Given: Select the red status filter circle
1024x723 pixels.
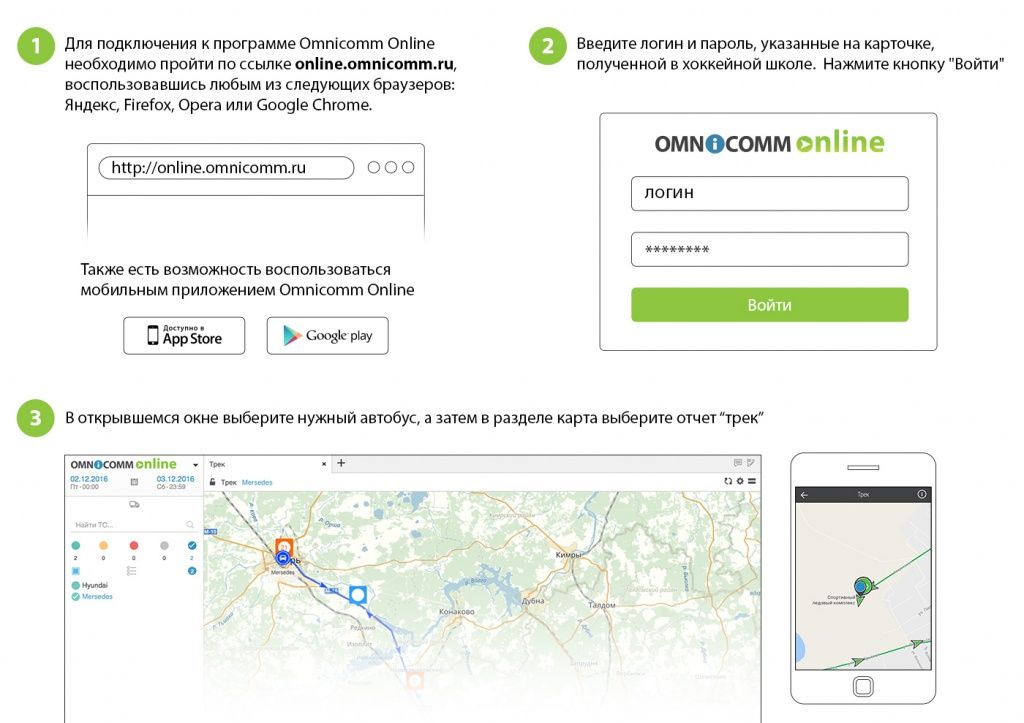Looking at the screenshot, I should click(x=134, y=545).
